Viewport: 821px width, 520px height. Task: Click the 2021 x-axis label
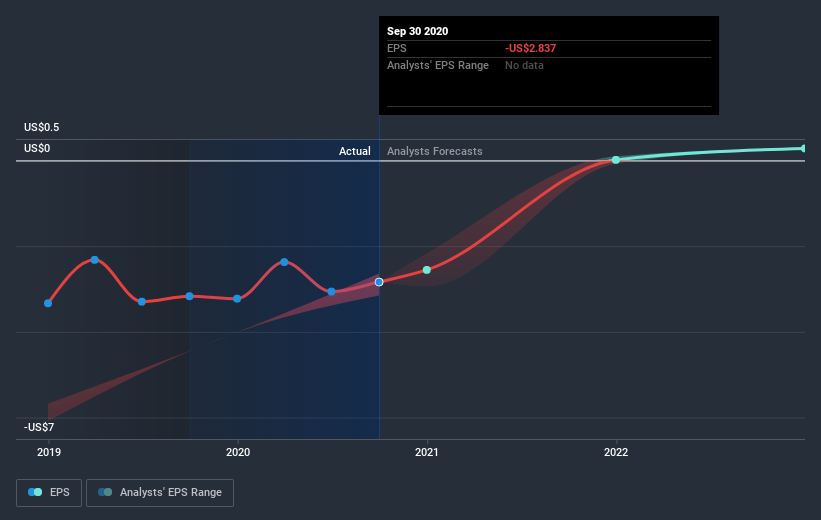427,452
